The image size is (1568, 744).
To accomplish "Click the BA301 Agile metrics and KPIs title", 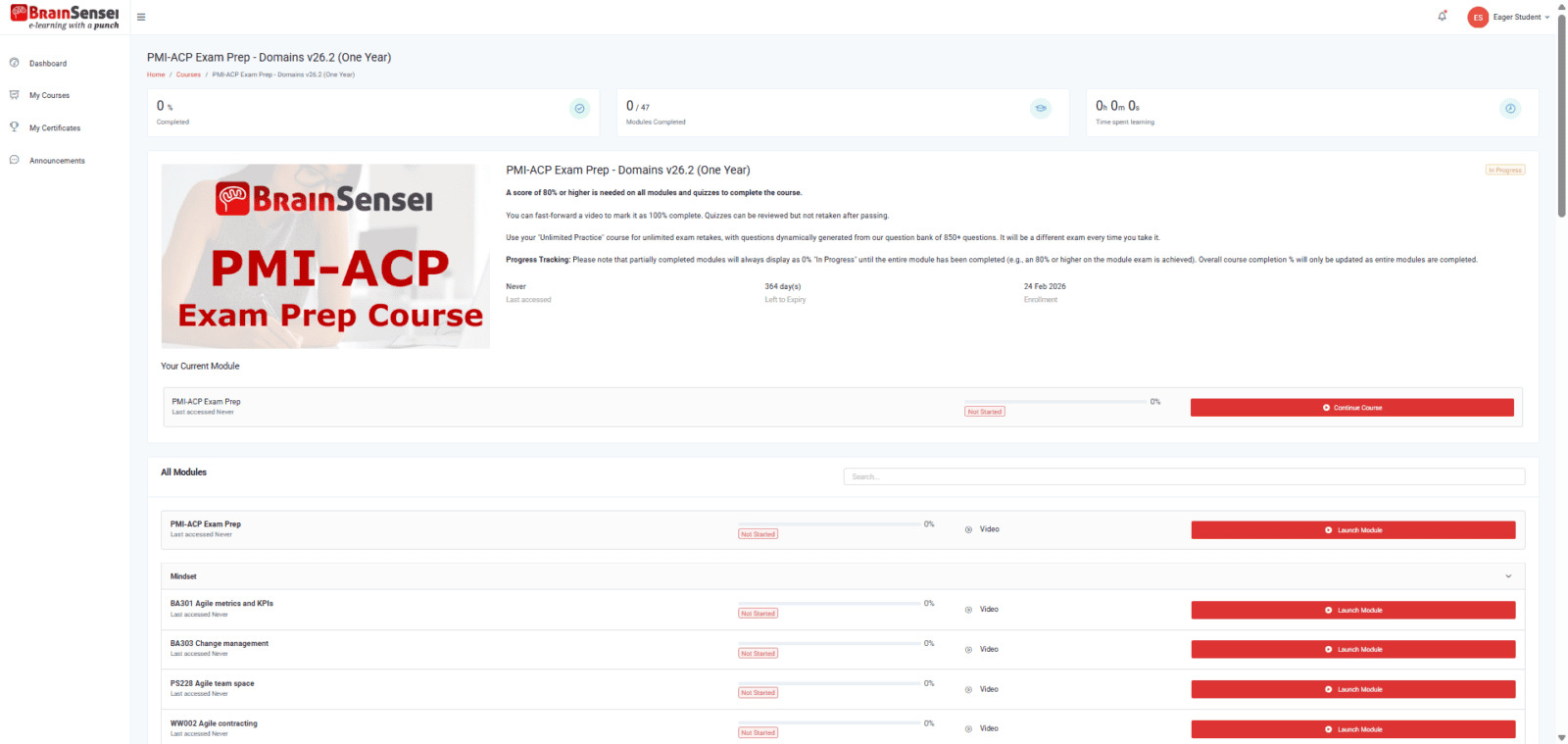I will 221,604.
